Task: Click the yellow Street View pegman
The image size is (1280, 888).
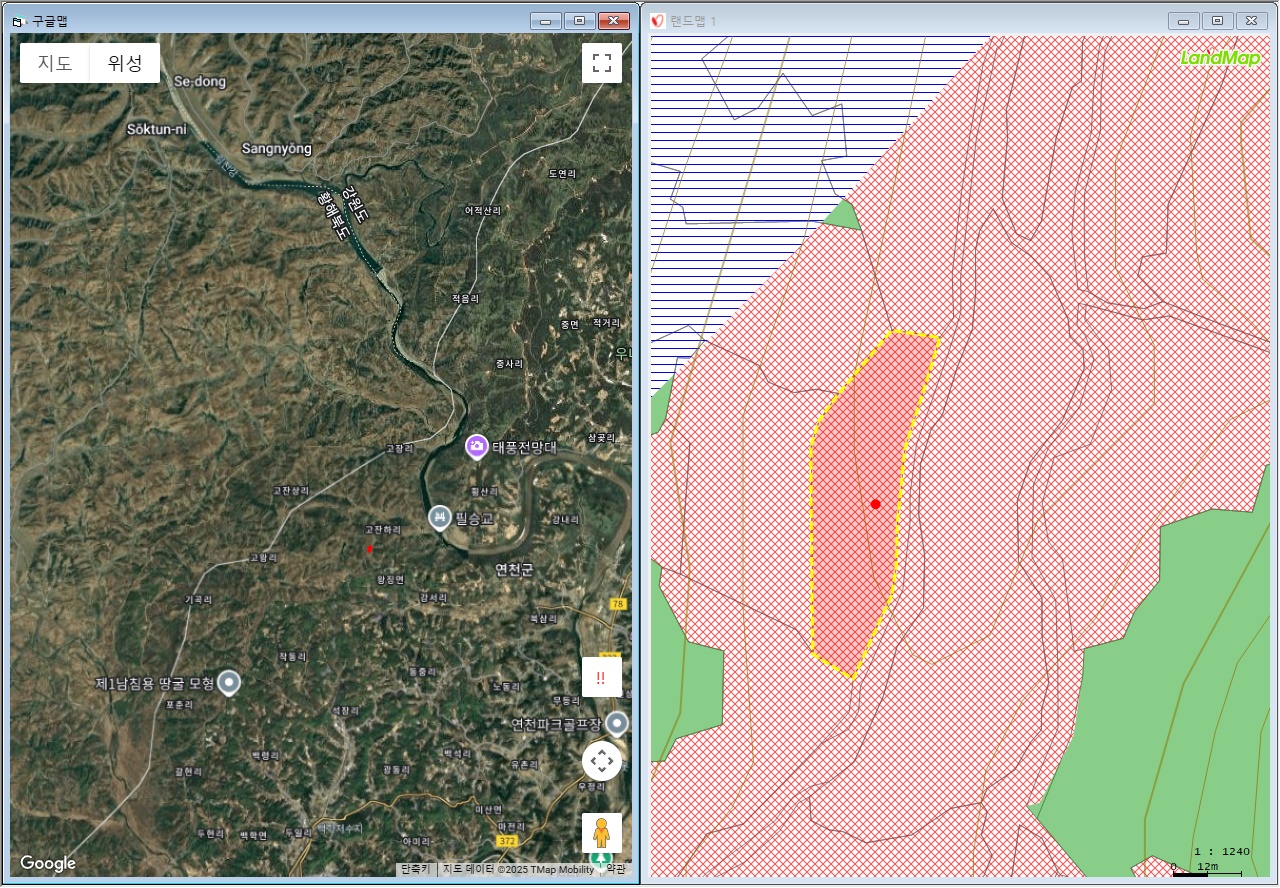Action: click(602, 832)
